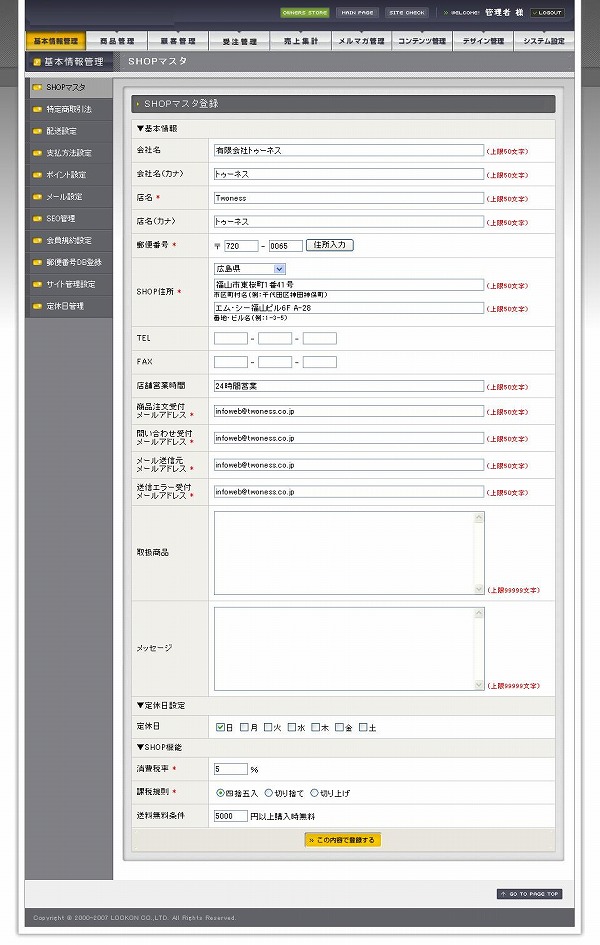Select the 四捨五入 radio button
Viewport: 600px width, 945px height.
click(220, 793)
